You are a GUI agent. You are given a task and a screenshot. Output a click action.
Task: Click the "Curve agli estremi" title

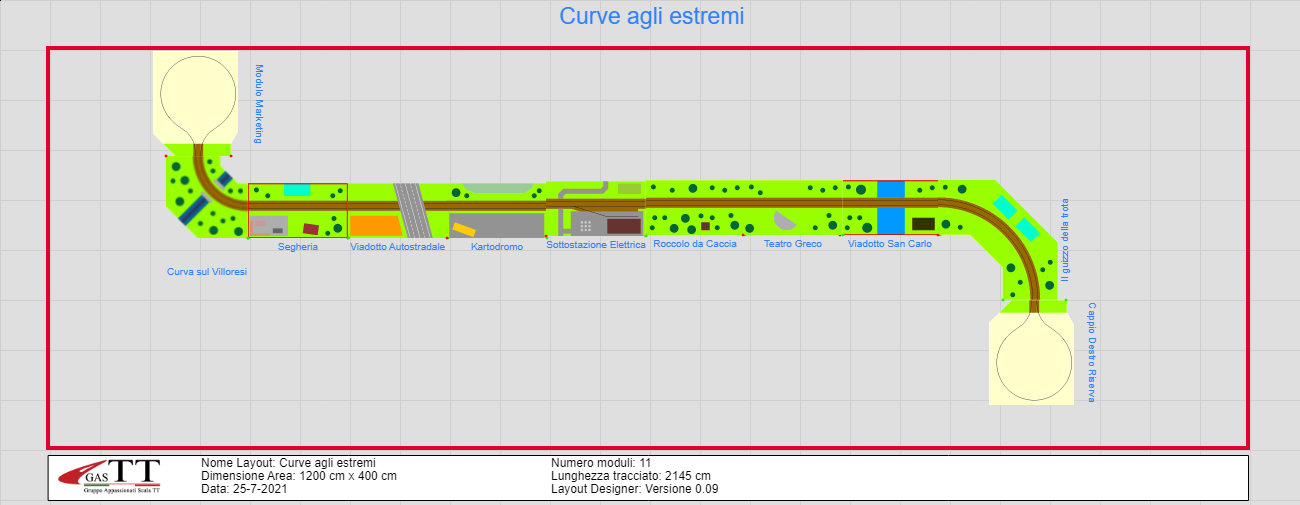point(651,17)
